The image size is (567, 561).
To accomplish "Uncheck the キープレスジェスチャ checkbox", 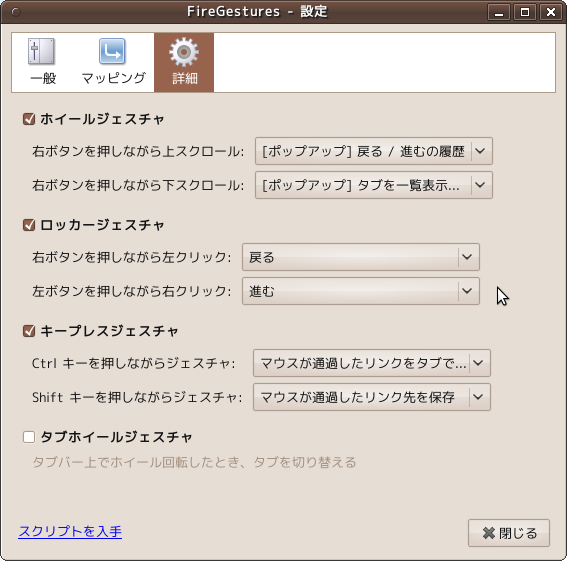I will point(29,331).
